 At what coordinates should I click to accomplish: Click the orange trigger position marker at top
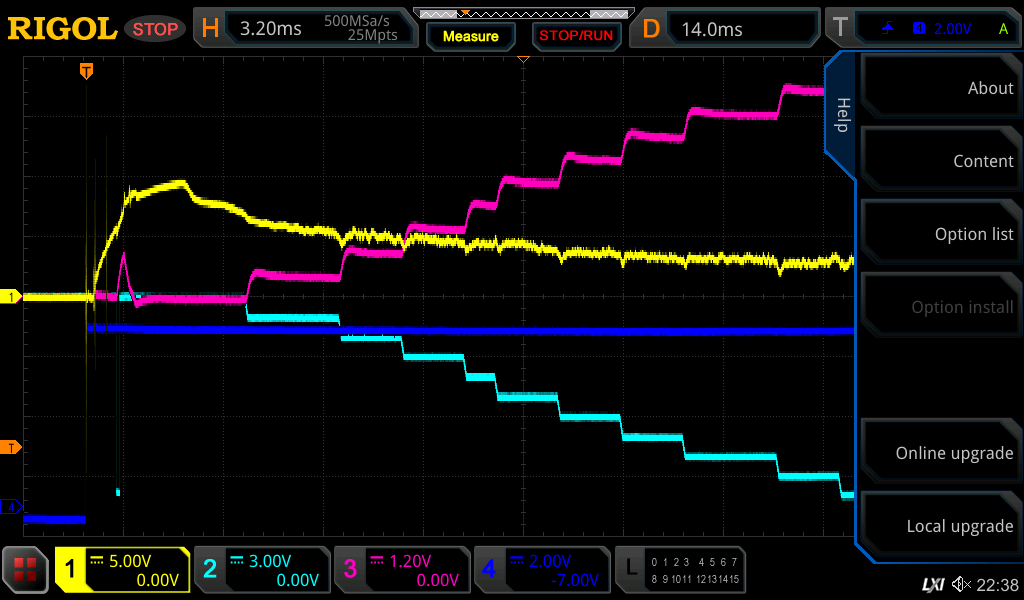click(x=87, y=70)
